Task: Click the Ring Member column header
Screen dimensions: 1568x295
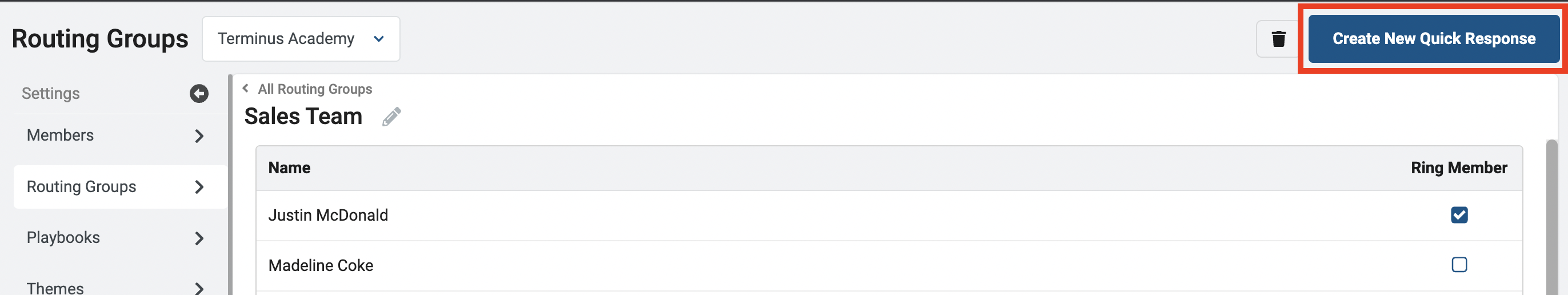Action: [x=1458, y=168]
